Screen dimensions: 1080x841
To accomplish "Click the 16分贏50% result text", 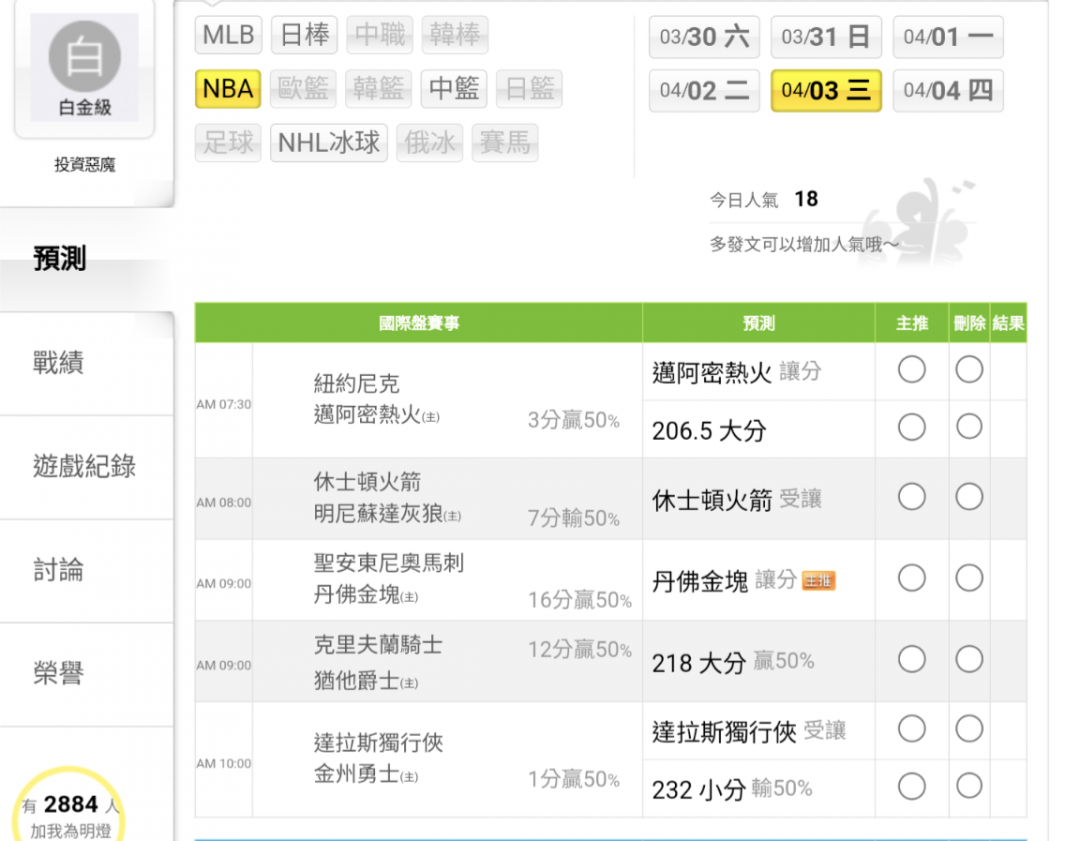I will [579, 600].
